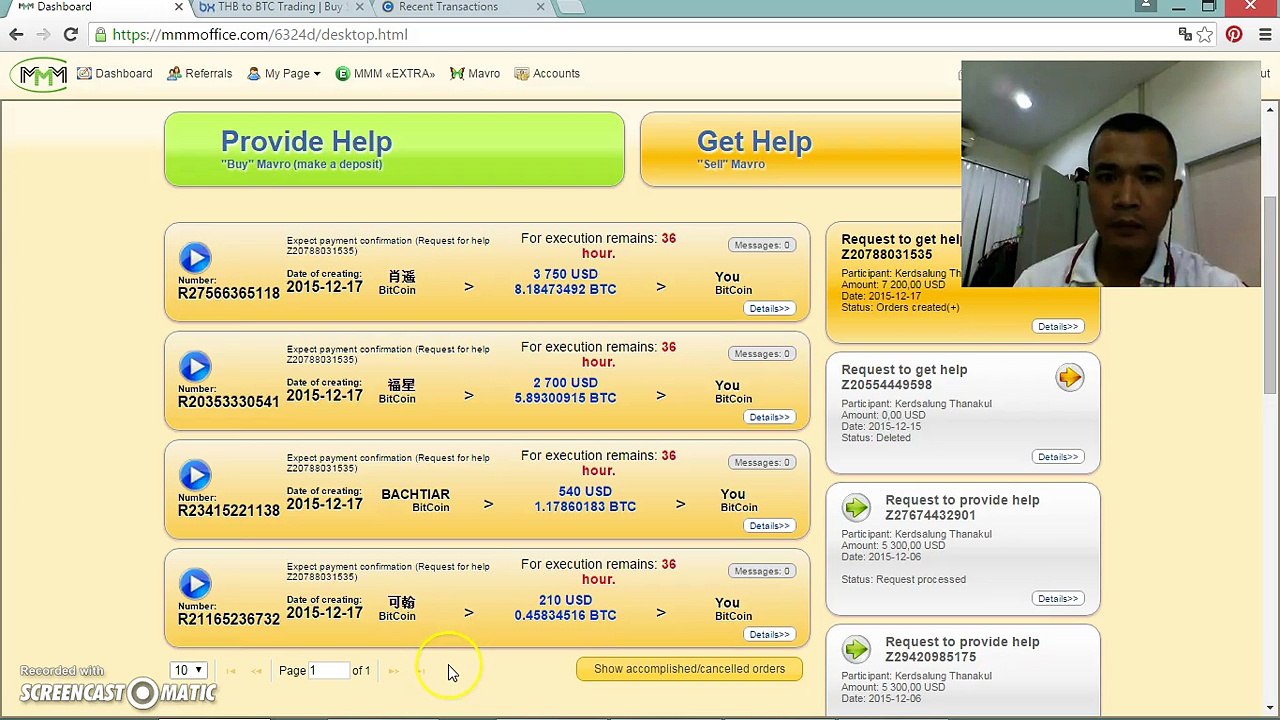Click the Mavro nav icon
1280x720 pixels.
pos(457,73)
